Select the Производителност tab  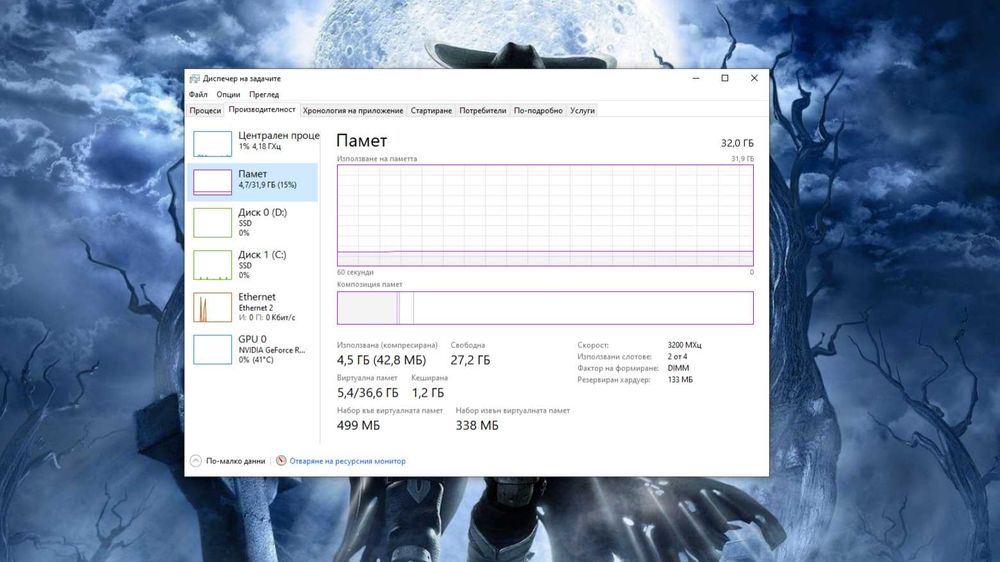pos(261,110)
